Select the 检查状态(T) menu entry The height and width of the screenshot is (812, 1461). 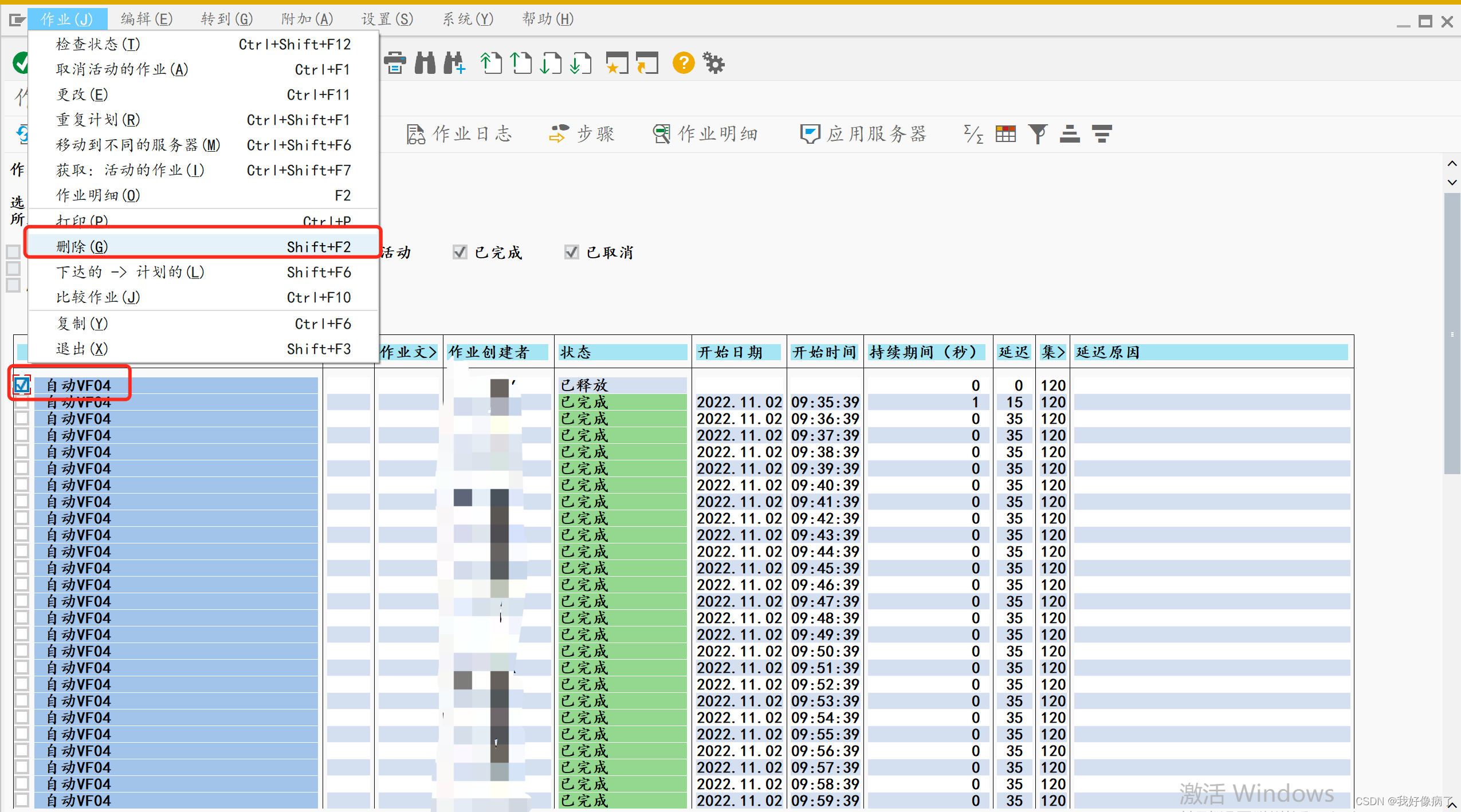97,44
